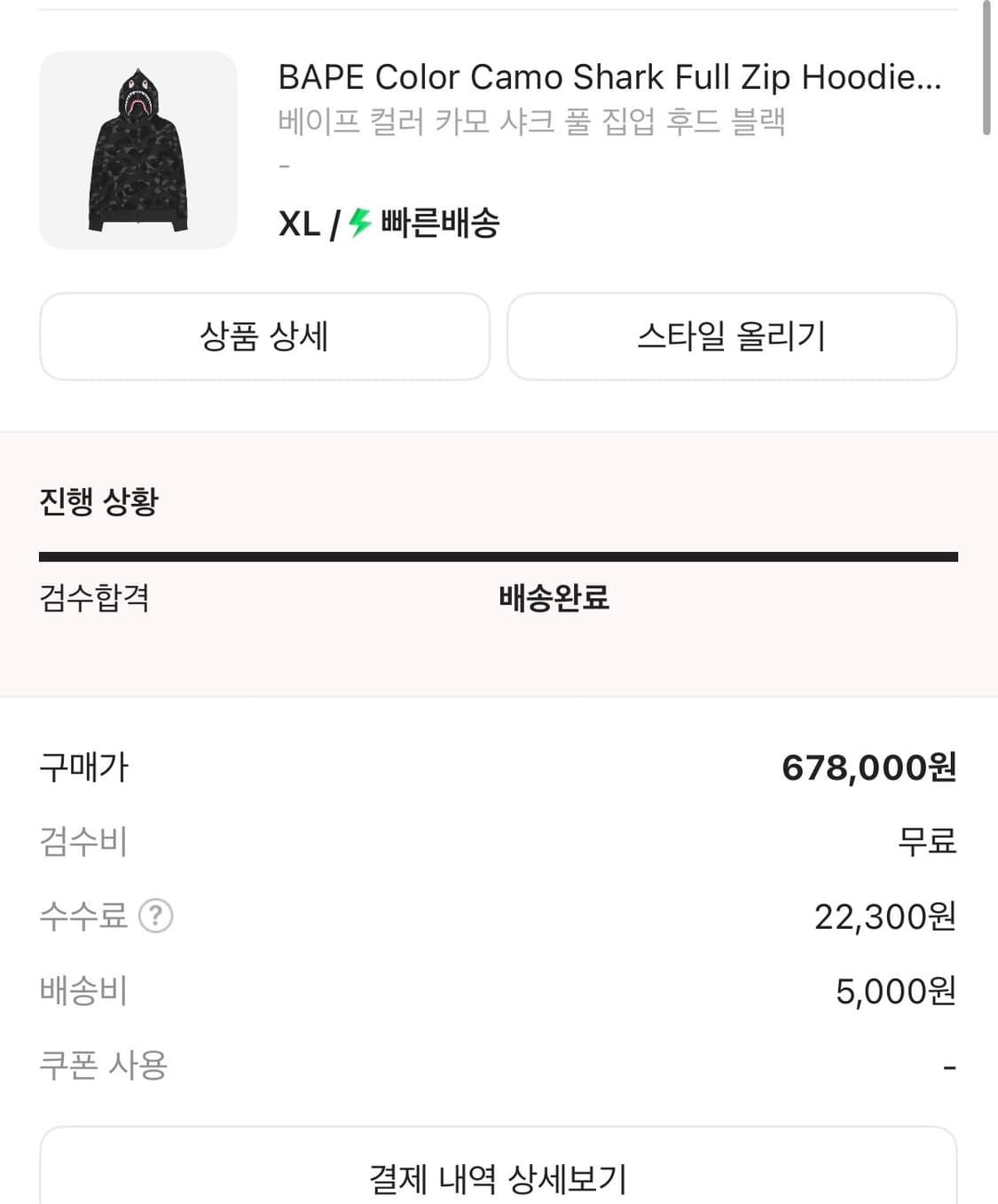Select the Korean product name 베이프 컬러 카모
The height and width of the screenshot is (1204, 998).
[x=531, y=122]
